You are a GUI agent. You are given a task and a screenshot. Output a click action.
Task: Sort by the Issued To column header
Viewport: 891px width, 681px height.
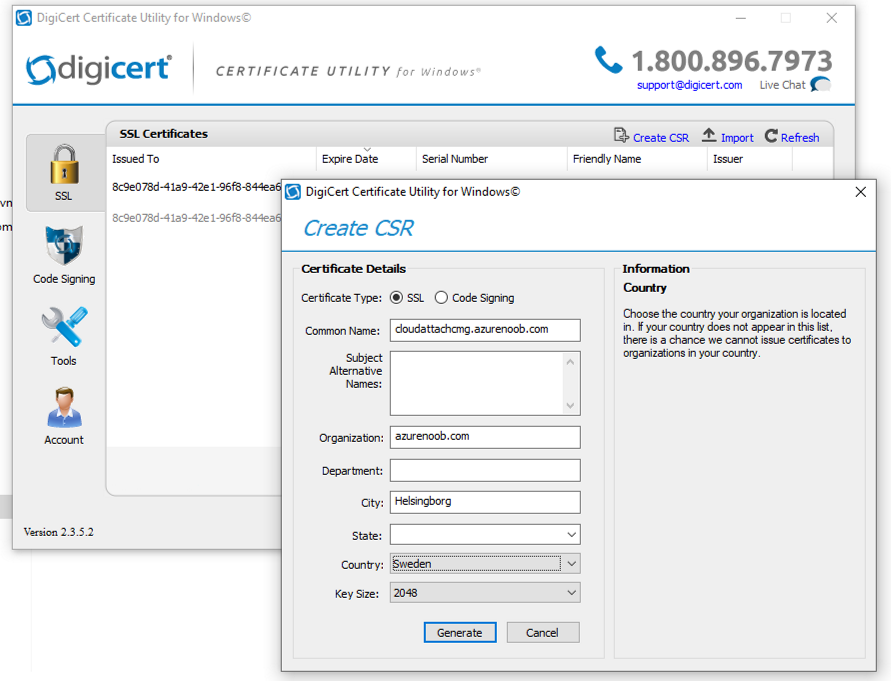point(211,159)
